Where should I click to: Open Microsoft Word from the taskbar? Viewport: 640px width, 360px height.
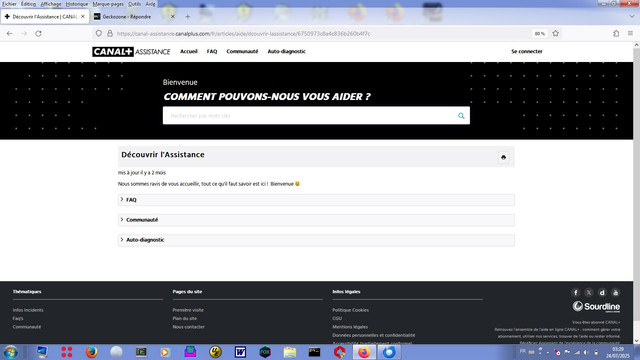point(240,352)
